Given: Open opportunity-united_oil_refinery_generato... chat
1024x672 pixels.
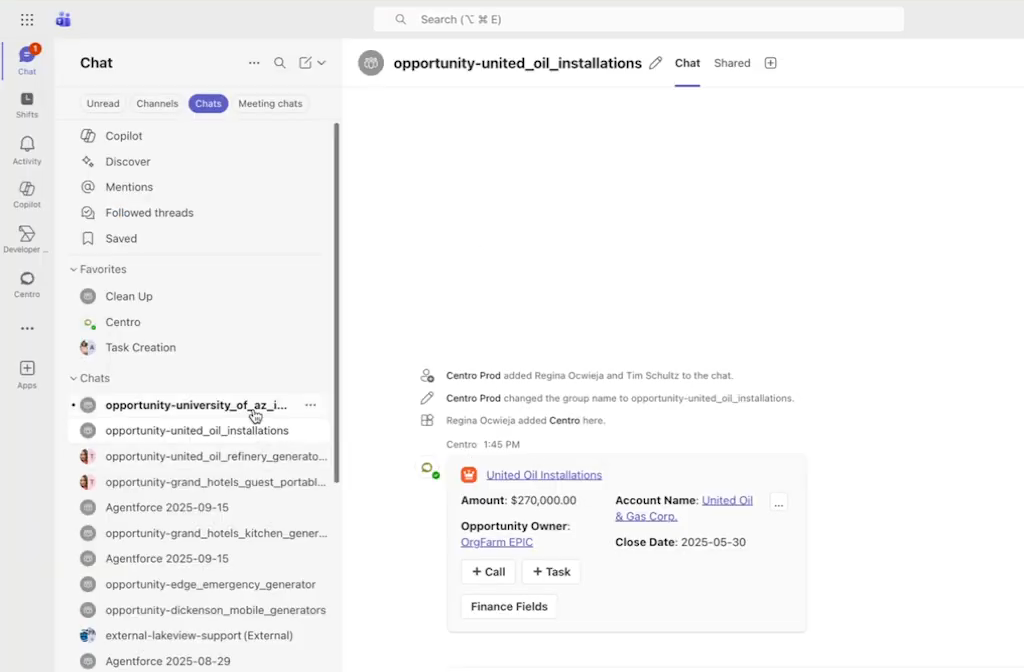Looking at the screenshot, I should tap(199, 456).
